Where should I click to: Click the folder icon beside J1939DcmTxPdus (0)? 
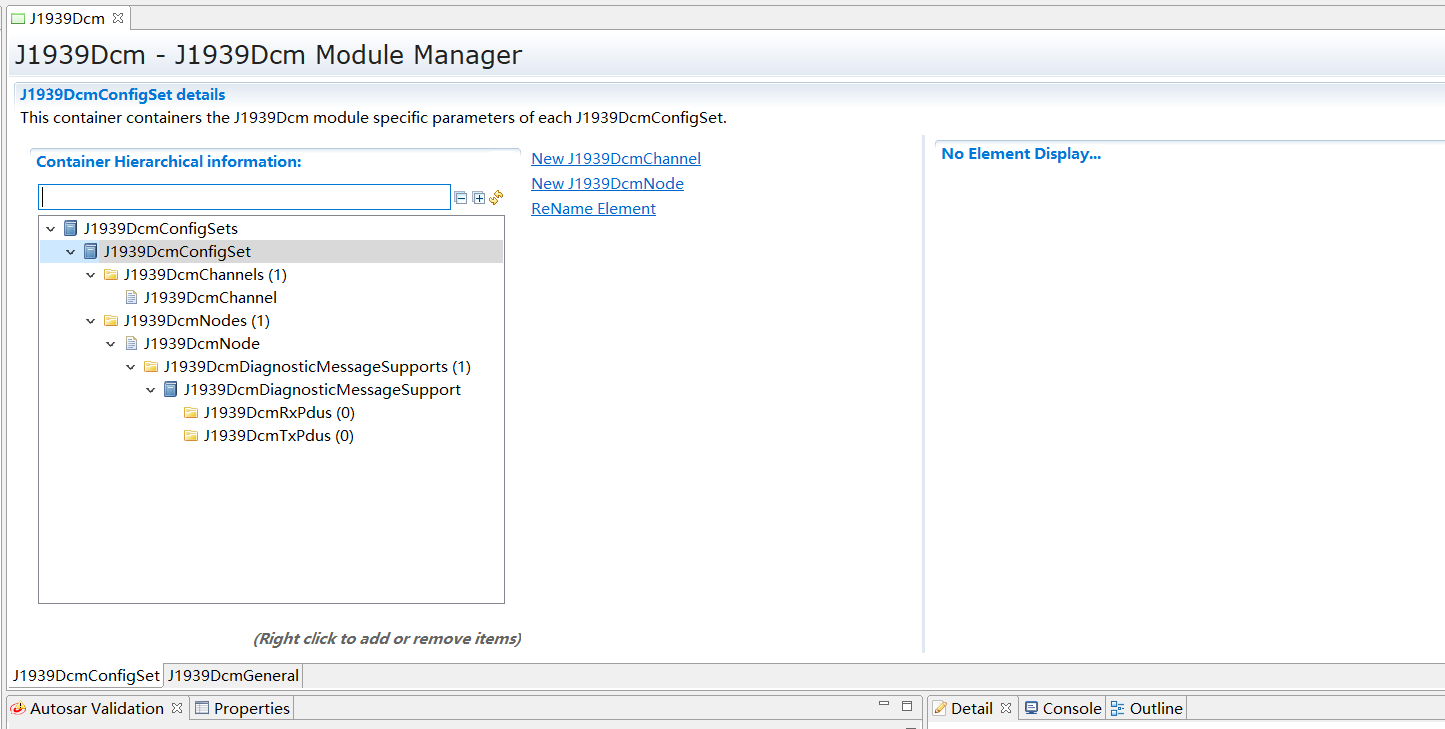tap(191, 435)
